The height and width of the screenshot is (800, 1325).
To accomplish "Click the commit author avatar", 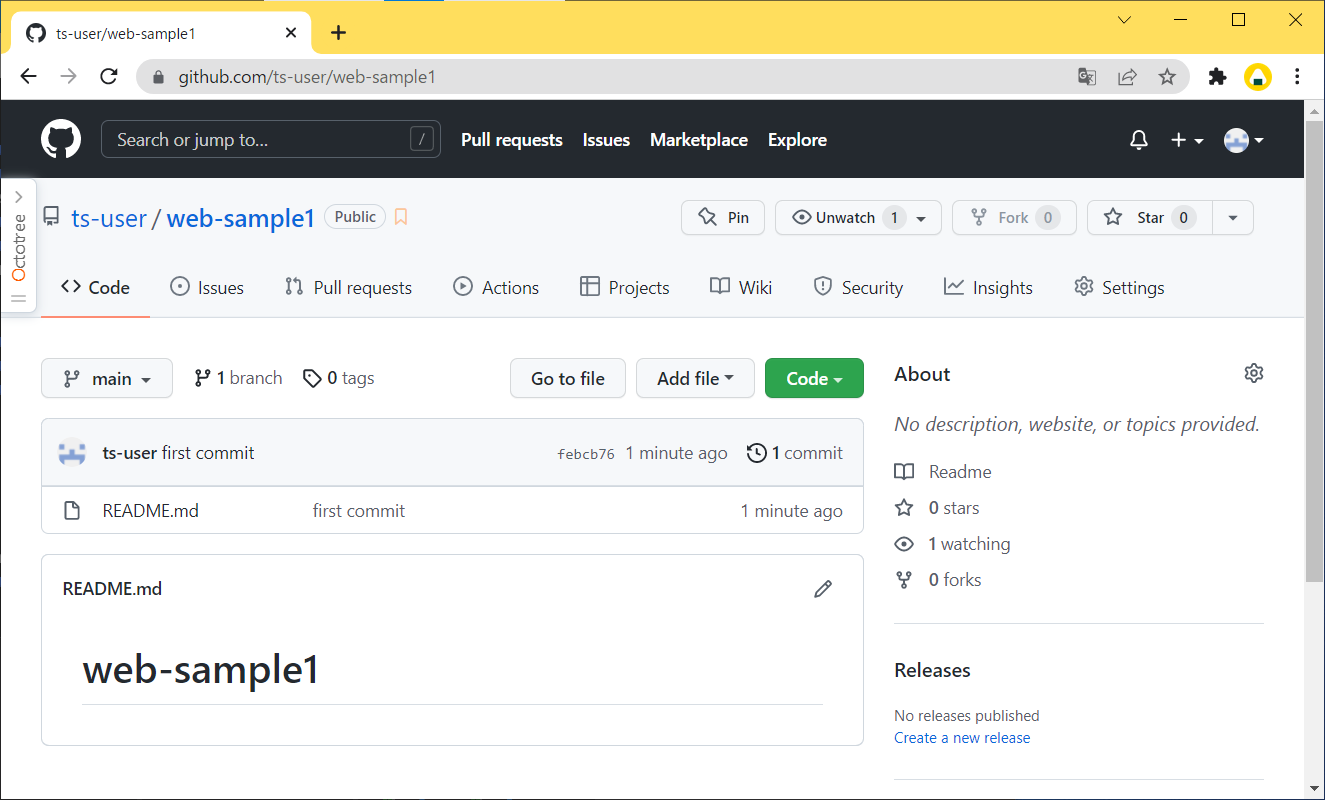I will [72, 453].
